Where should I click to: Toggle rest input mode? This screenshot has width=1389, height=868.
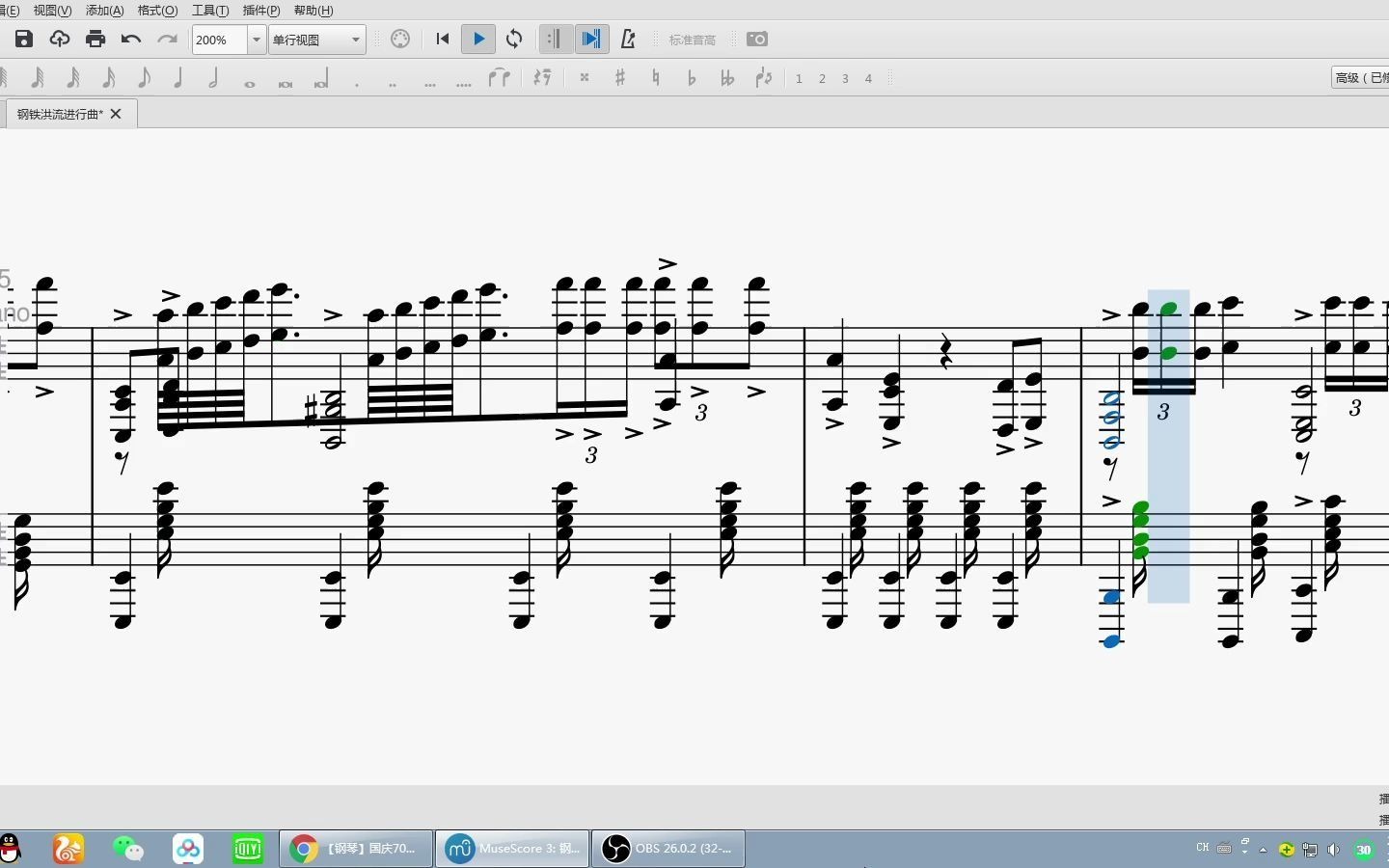543,78
